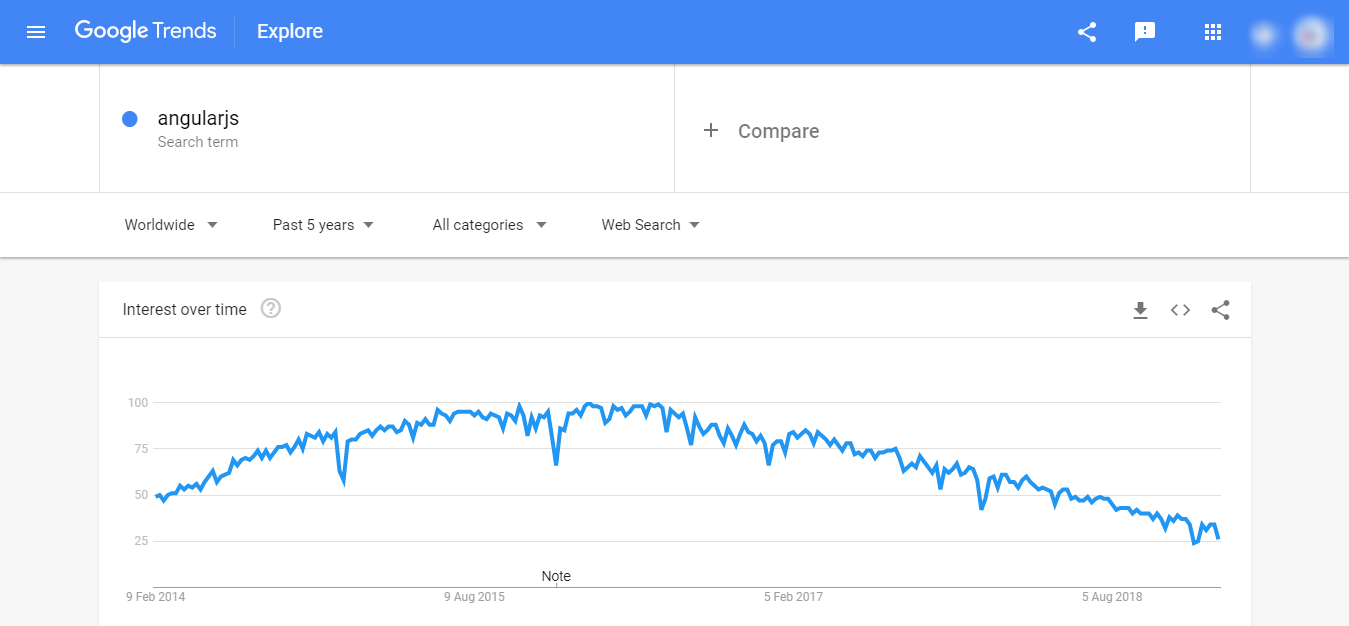Click the Explore header label
Viewport: 1349px width, 626px height.
[x=289, y=32]
